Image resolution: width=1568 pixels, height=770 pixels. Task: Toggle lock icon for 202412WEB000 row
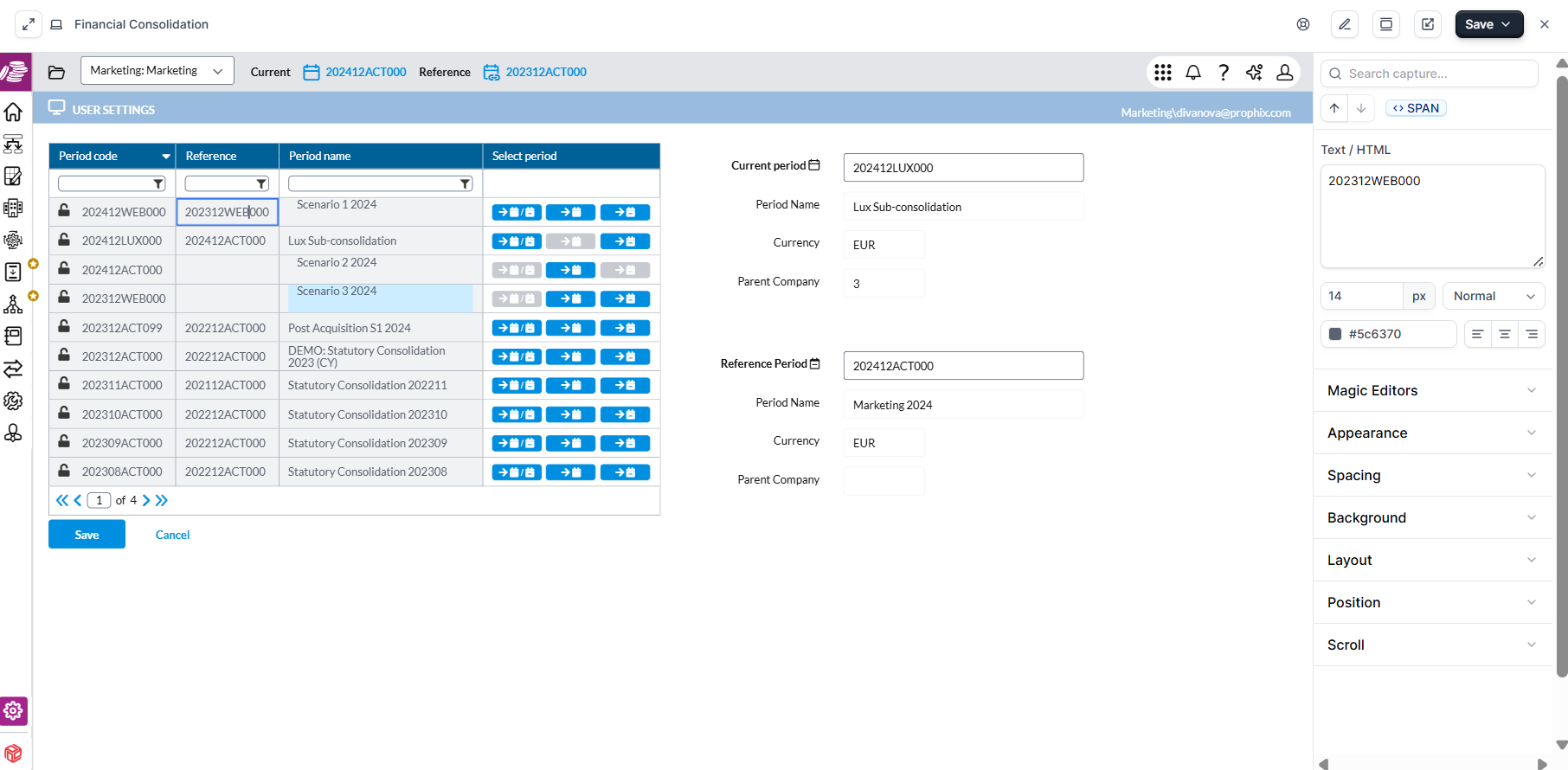[64, 210]
